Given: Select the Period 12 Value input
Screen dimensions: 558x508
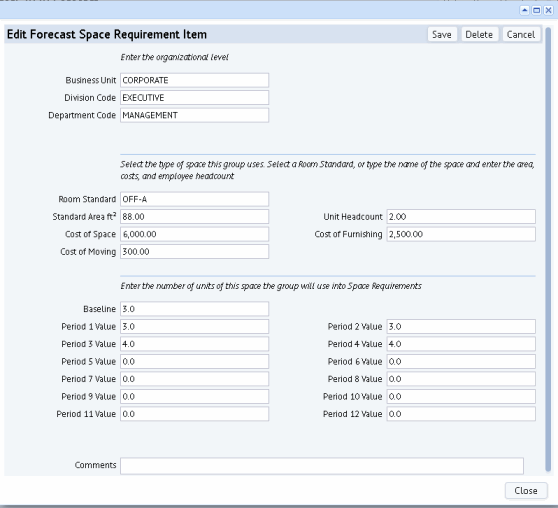Looking at the screenshot, I should click(461, 414).
